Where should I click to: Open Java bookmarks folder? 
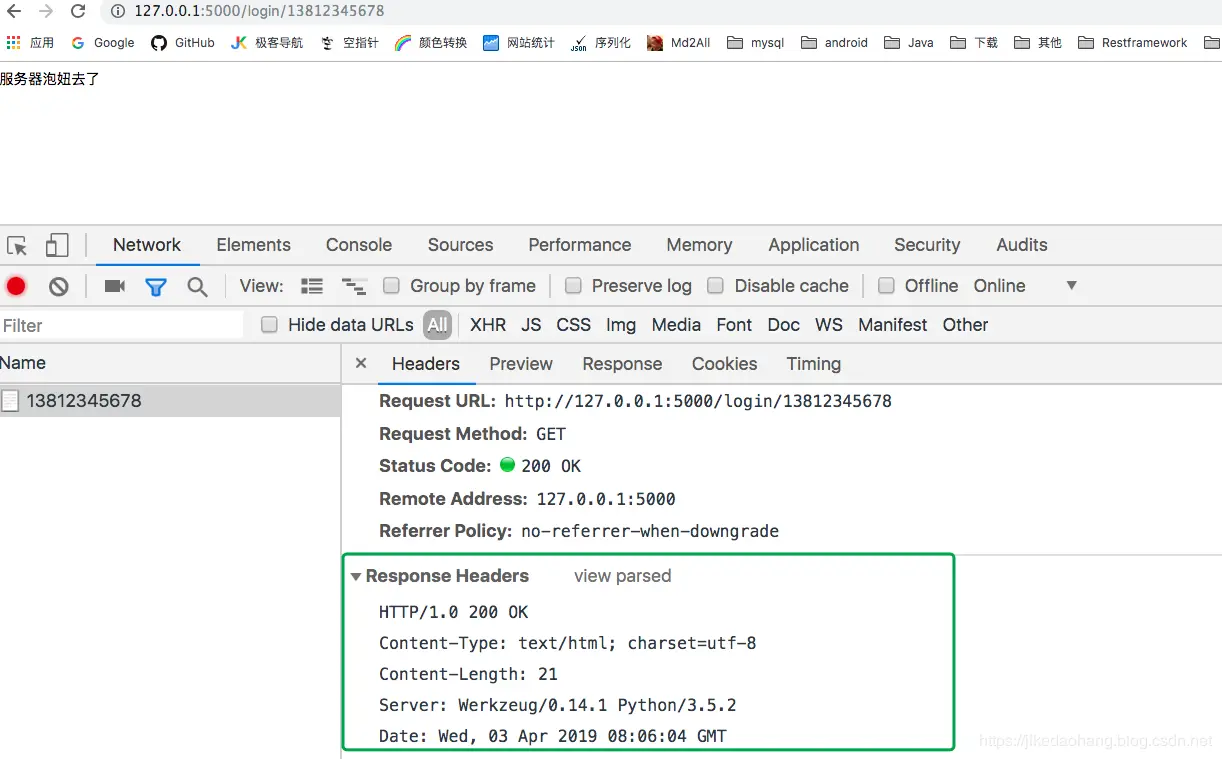click(909, 43)
